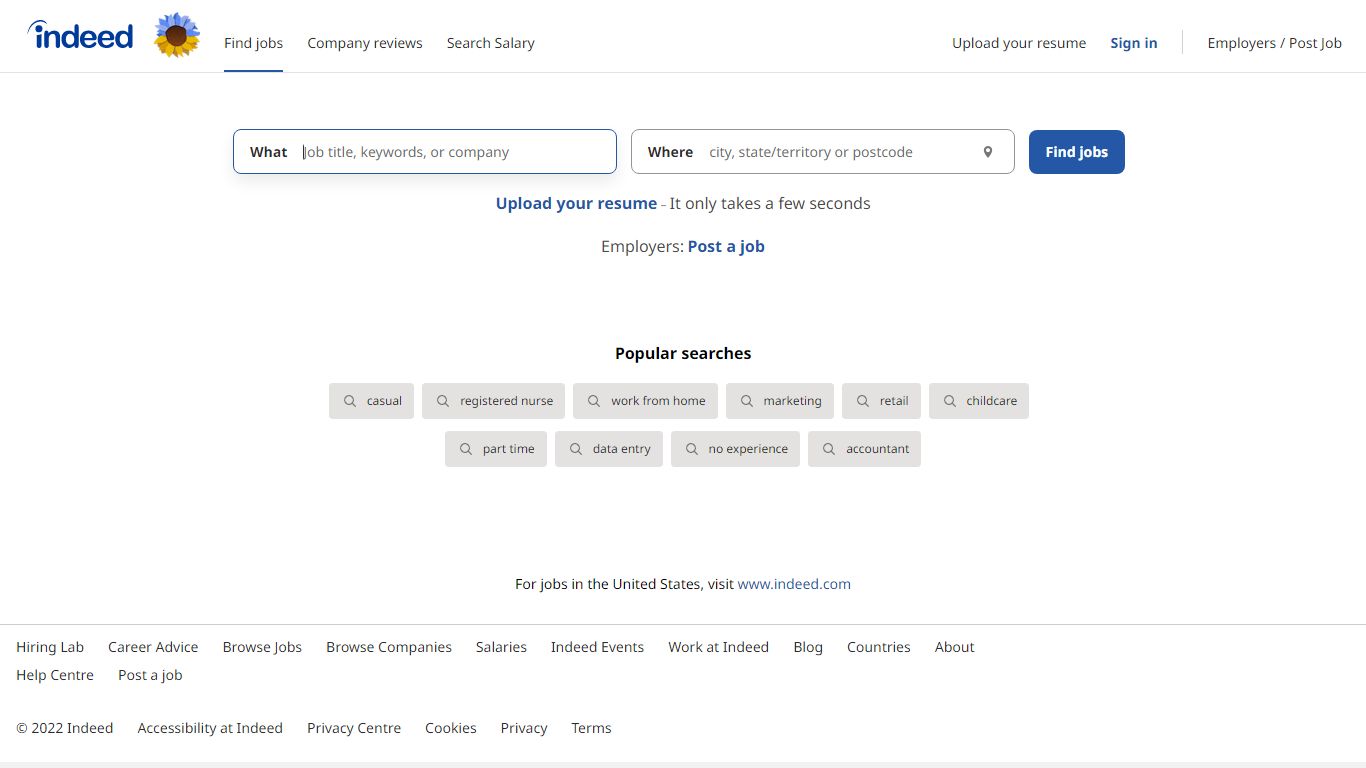Click Post a job in the footer
Screen dimensions: 1366x768
click(x=150, y=675)
